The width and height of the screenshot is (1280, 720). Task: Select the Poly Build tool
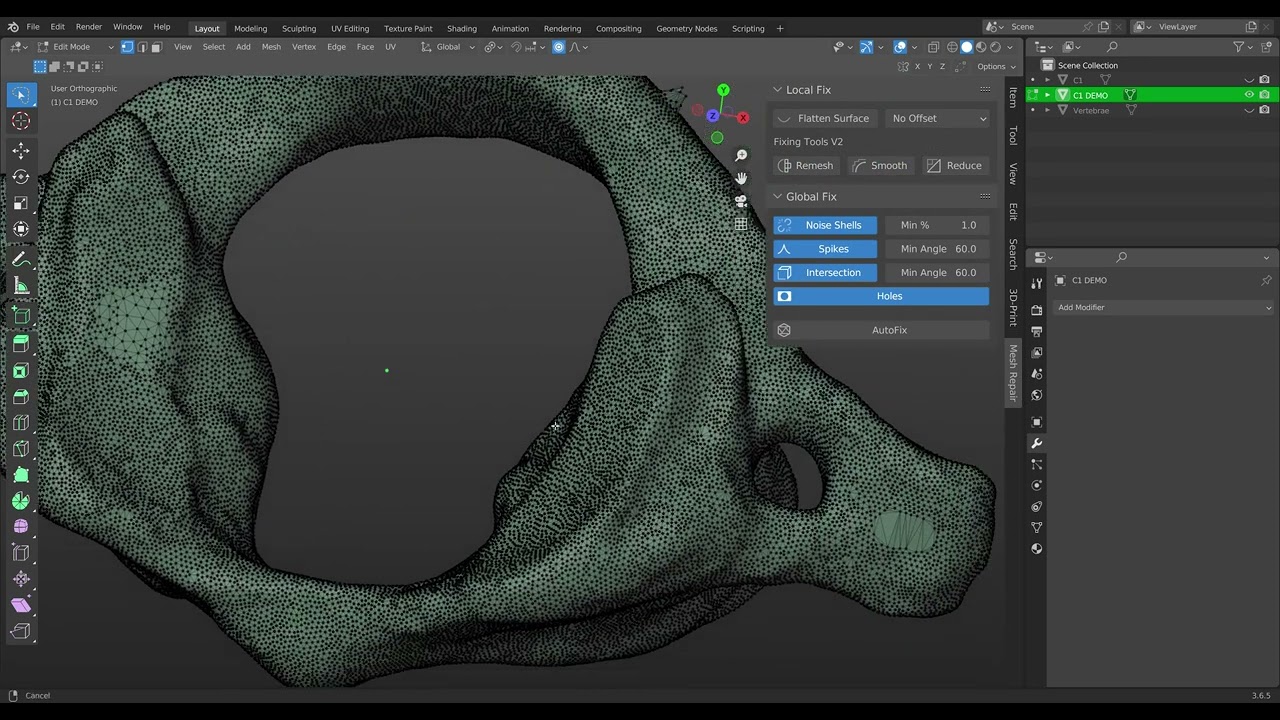tap(21, 475)
